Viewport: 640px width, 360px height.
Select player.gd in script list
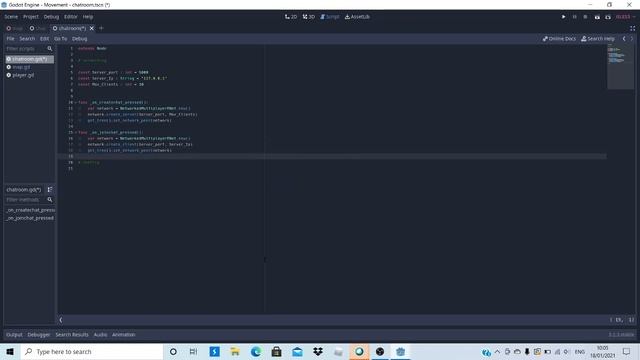click(x=29, y=75)
